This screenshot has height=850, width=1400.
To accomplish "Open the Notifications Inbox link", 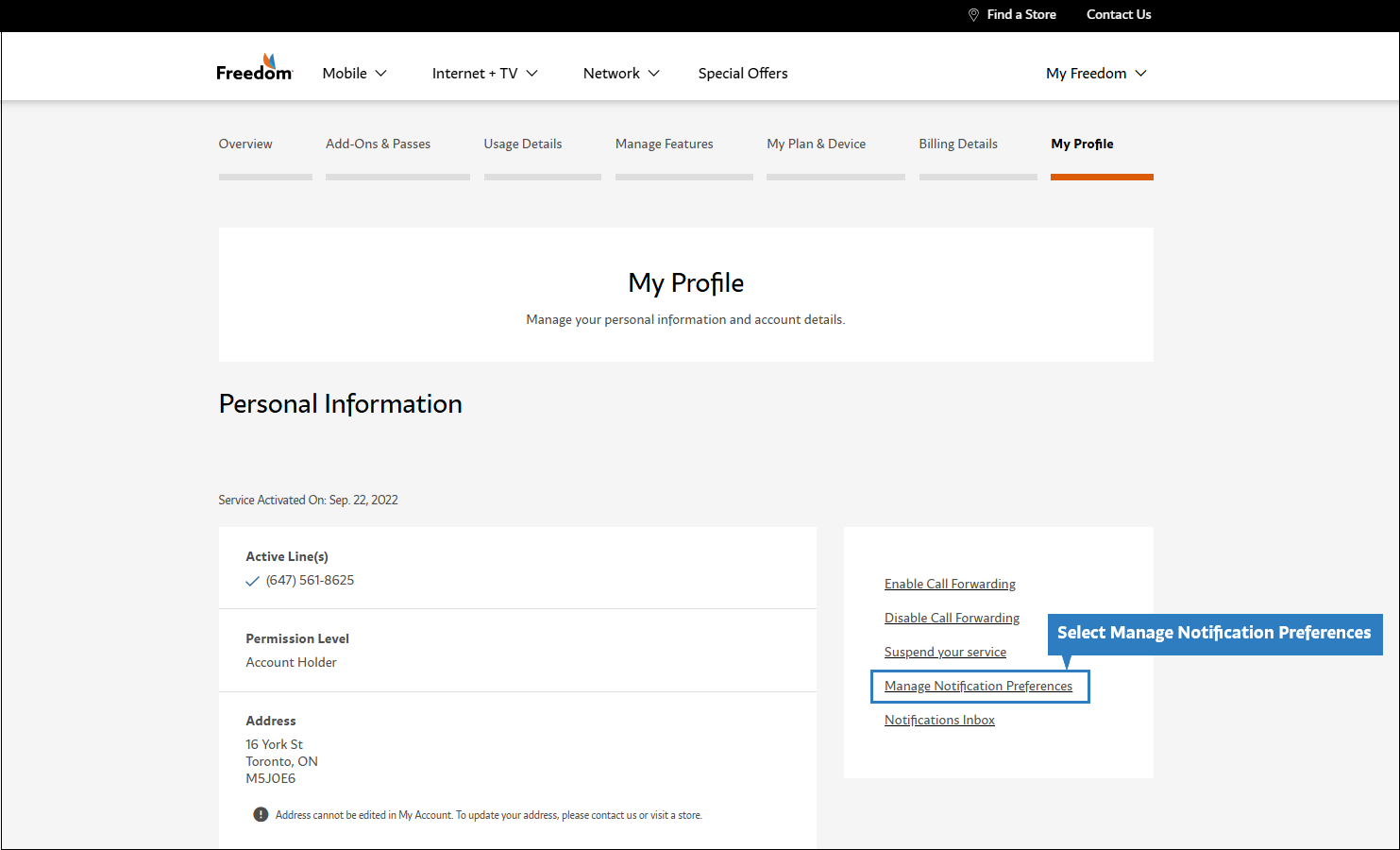I will (939, 720).
